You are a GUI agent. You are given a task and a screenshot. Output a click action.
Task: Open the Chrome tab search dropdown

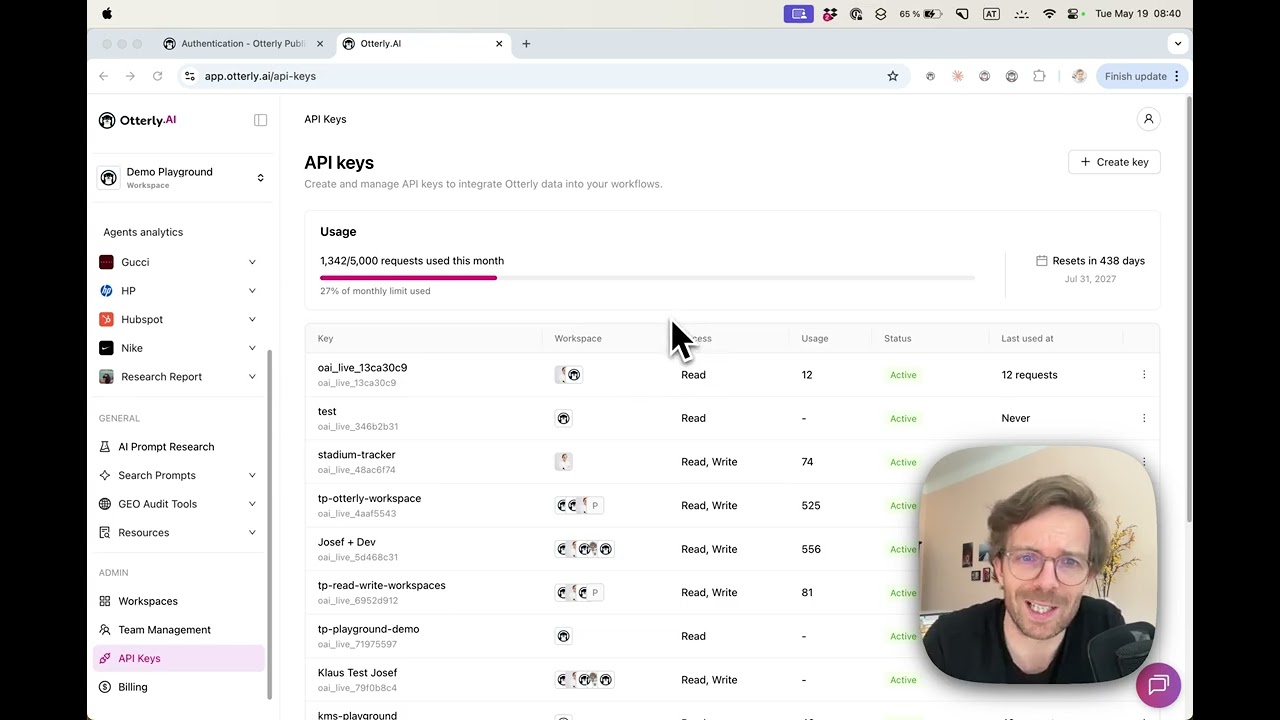pos(1178,44)
